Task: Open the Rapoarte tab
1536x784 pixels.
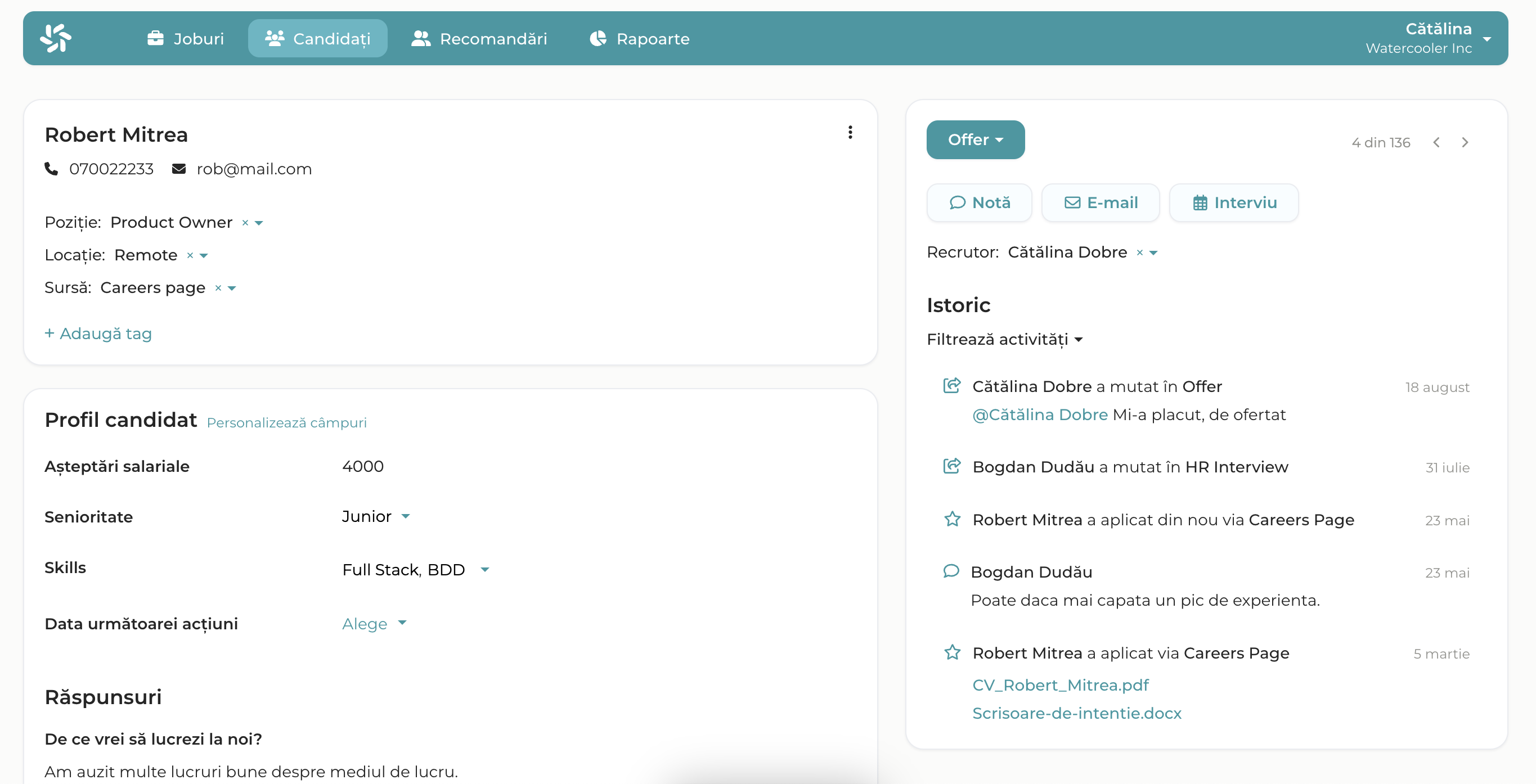Action: pos(639,39)
